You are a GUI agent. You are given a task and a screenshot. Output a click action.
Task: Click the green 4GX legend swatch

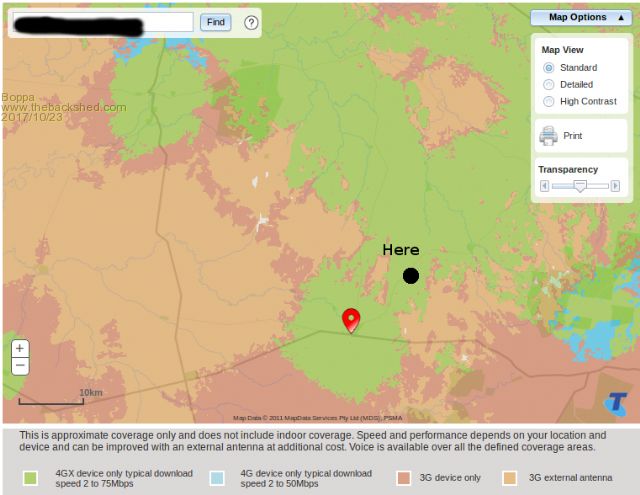[x=30, y=478]
